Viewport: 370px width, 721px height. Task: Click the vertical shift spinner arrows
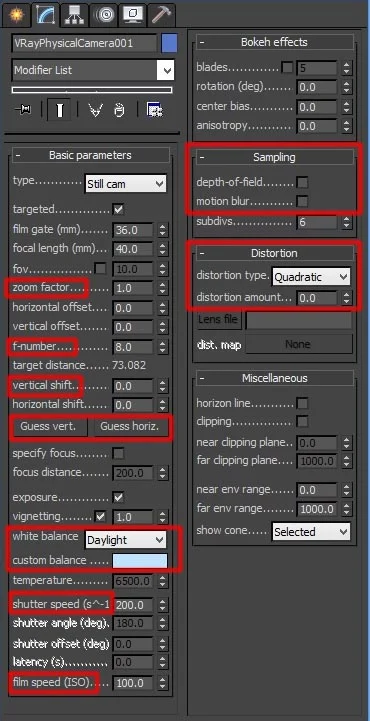[x=162, y=386]
